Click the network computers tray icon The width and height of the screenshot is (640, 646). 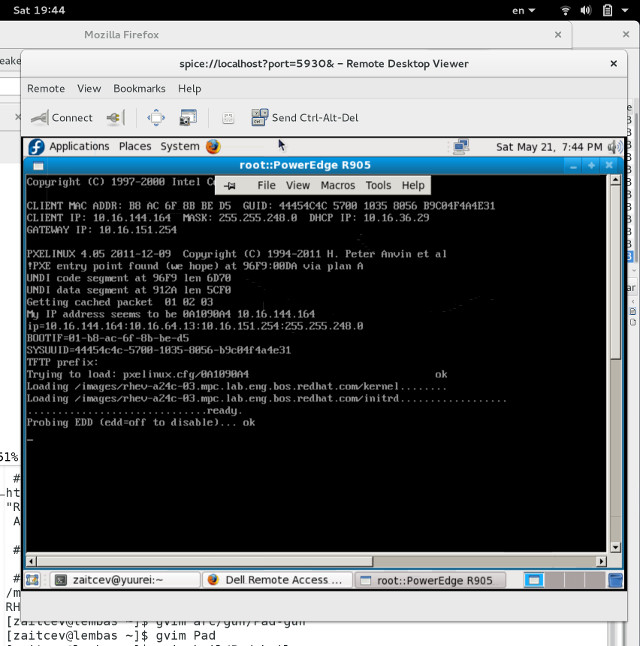coord(461,147)
